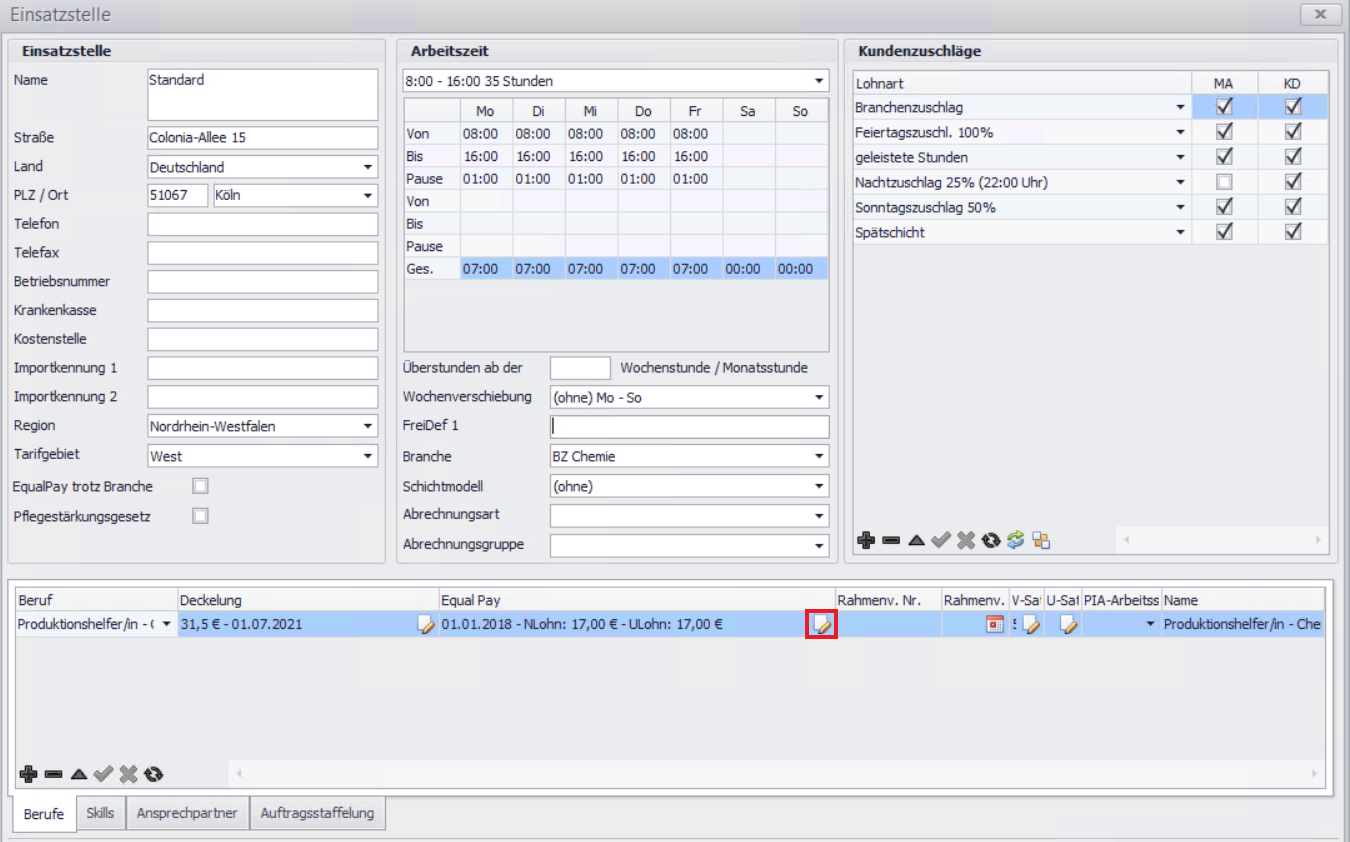Edit U-Satz via pencil note icon
Screen dimensions: 1350x842
1068,624
